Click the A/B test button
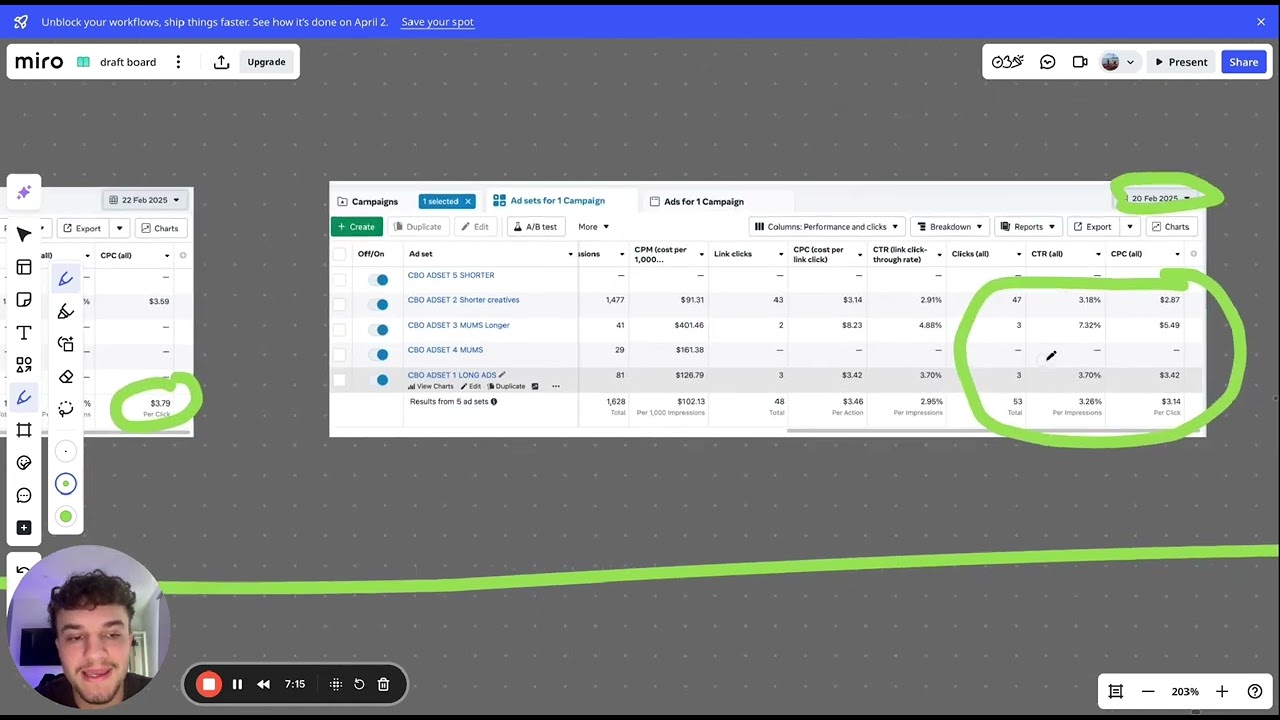The height and width of the screenshot is (720, 1280). pyautogui.click(x=535, y=227)
